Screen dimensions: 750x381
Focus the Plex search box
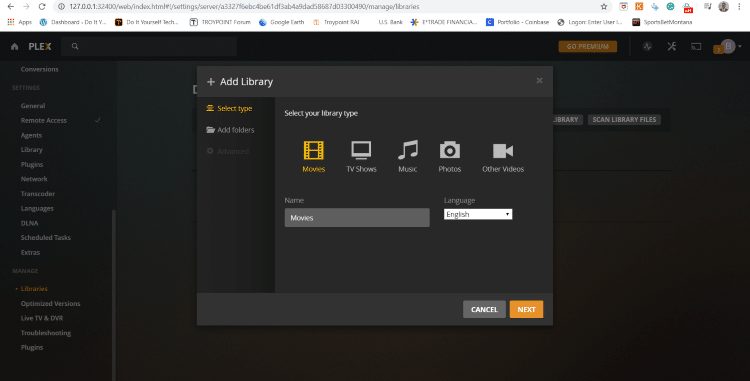(149, 46)
